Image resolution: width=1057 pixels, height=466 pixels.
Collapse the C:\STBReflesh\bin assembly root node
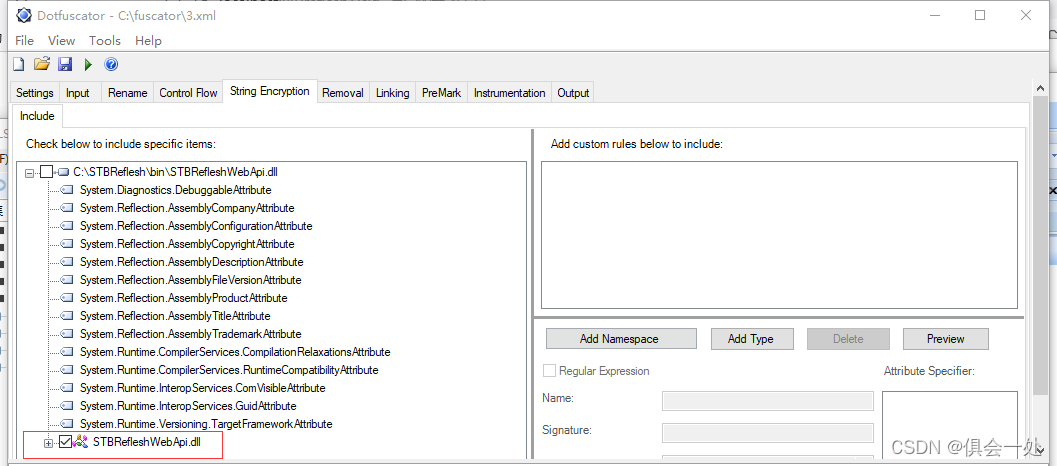tap(29, 173)
